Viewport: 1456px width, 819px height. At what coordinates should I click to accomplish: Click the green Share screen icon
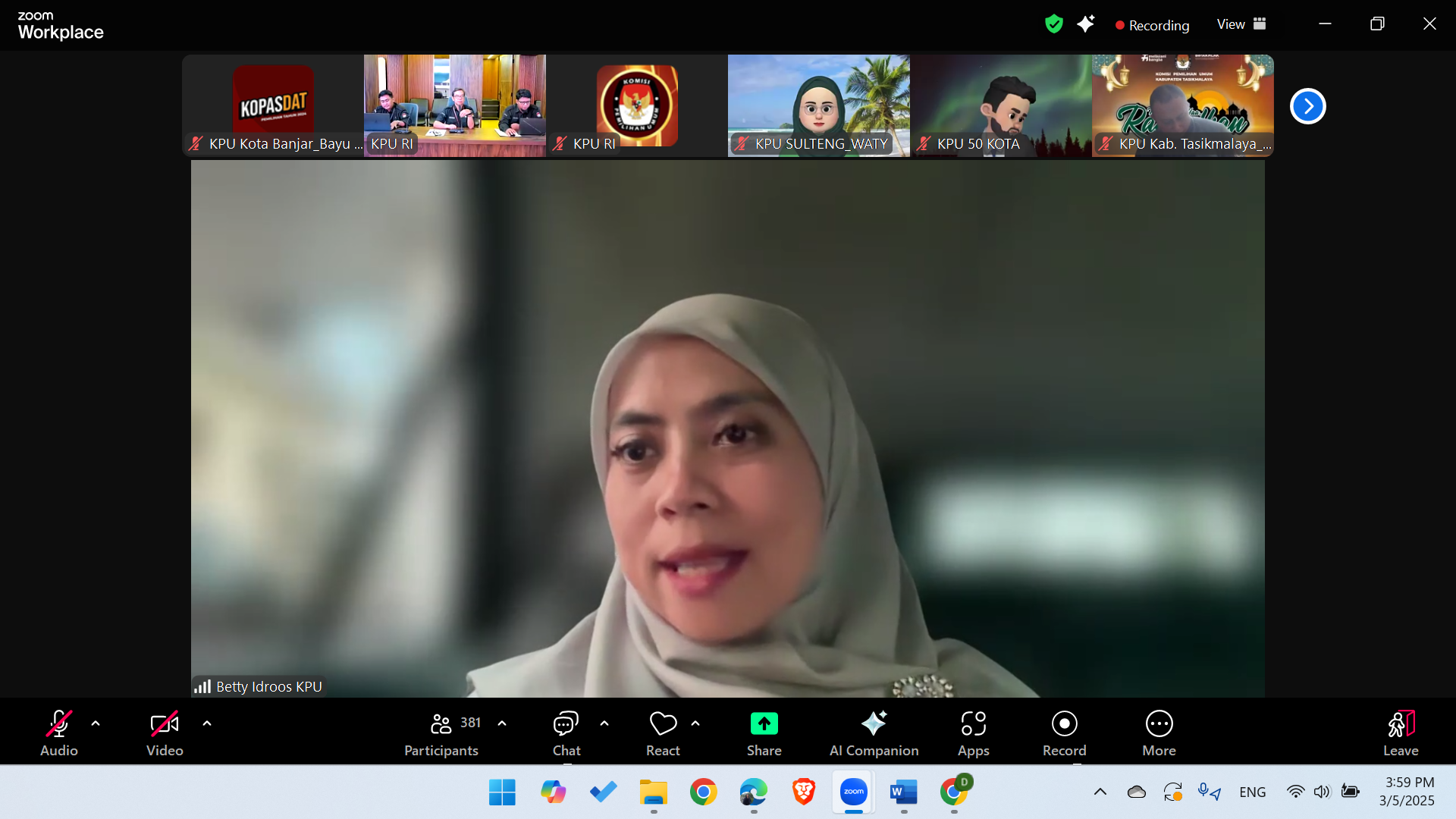[764, 724]
